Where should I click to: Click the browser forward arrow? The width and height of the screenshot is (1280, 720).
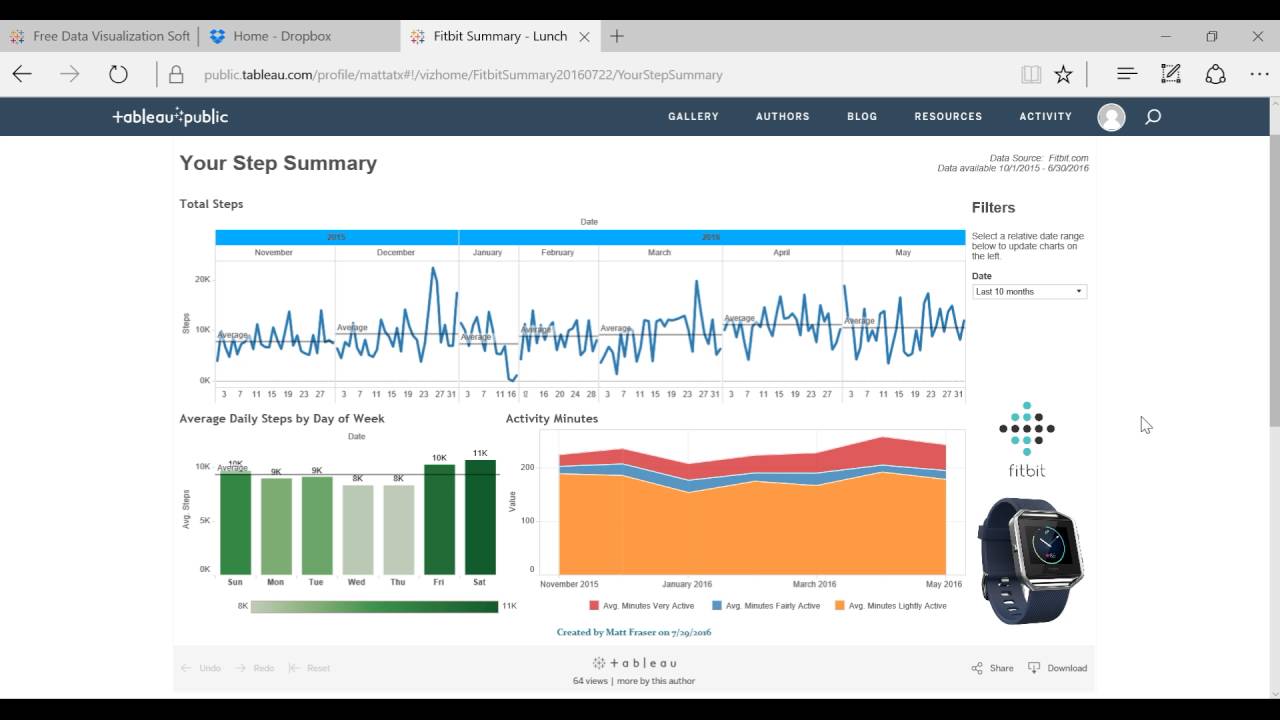click(69, 74)
